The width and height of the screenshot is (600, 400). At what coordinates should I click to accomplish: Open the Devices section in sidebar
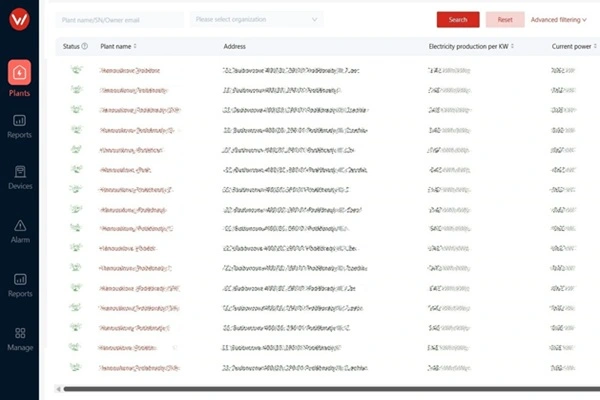(20, 178)
